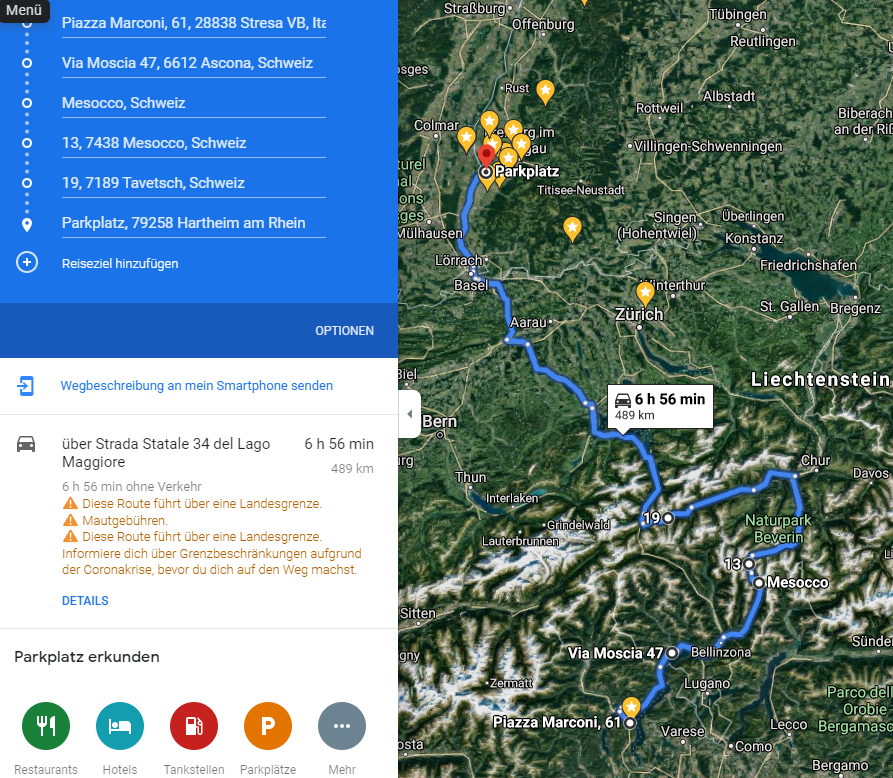Viewport: 893px width, 778px height.
Task: Click the Liechtenstein label on map
Action: click(820, 379)
